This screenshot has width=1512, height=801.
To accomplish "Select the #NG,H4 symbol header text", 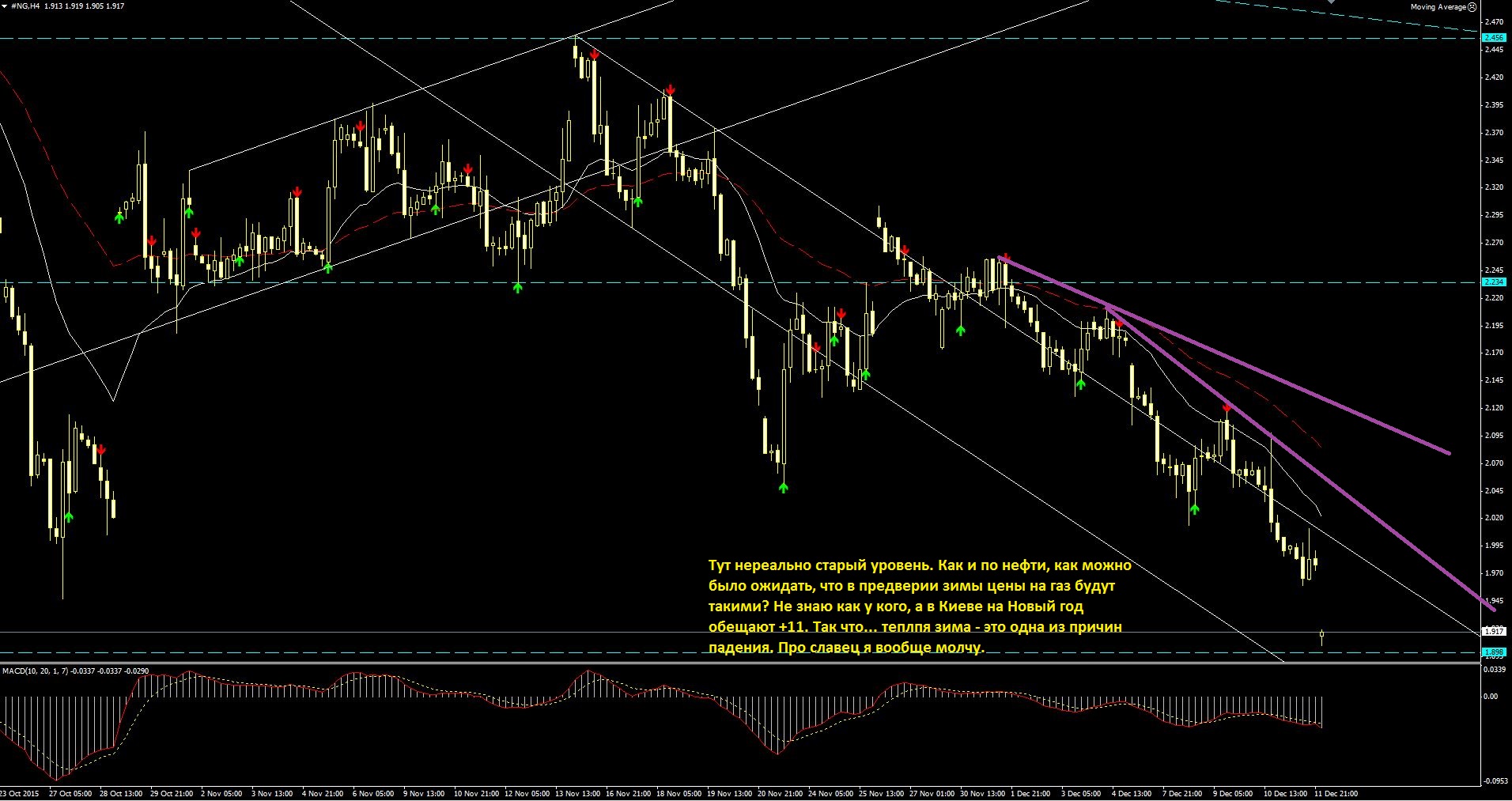I will pos(25,6).
